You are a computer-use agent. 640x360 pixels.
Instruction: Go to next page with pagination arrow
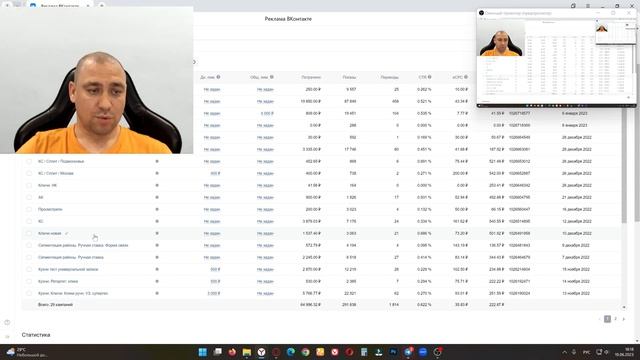tap(624, 319)
